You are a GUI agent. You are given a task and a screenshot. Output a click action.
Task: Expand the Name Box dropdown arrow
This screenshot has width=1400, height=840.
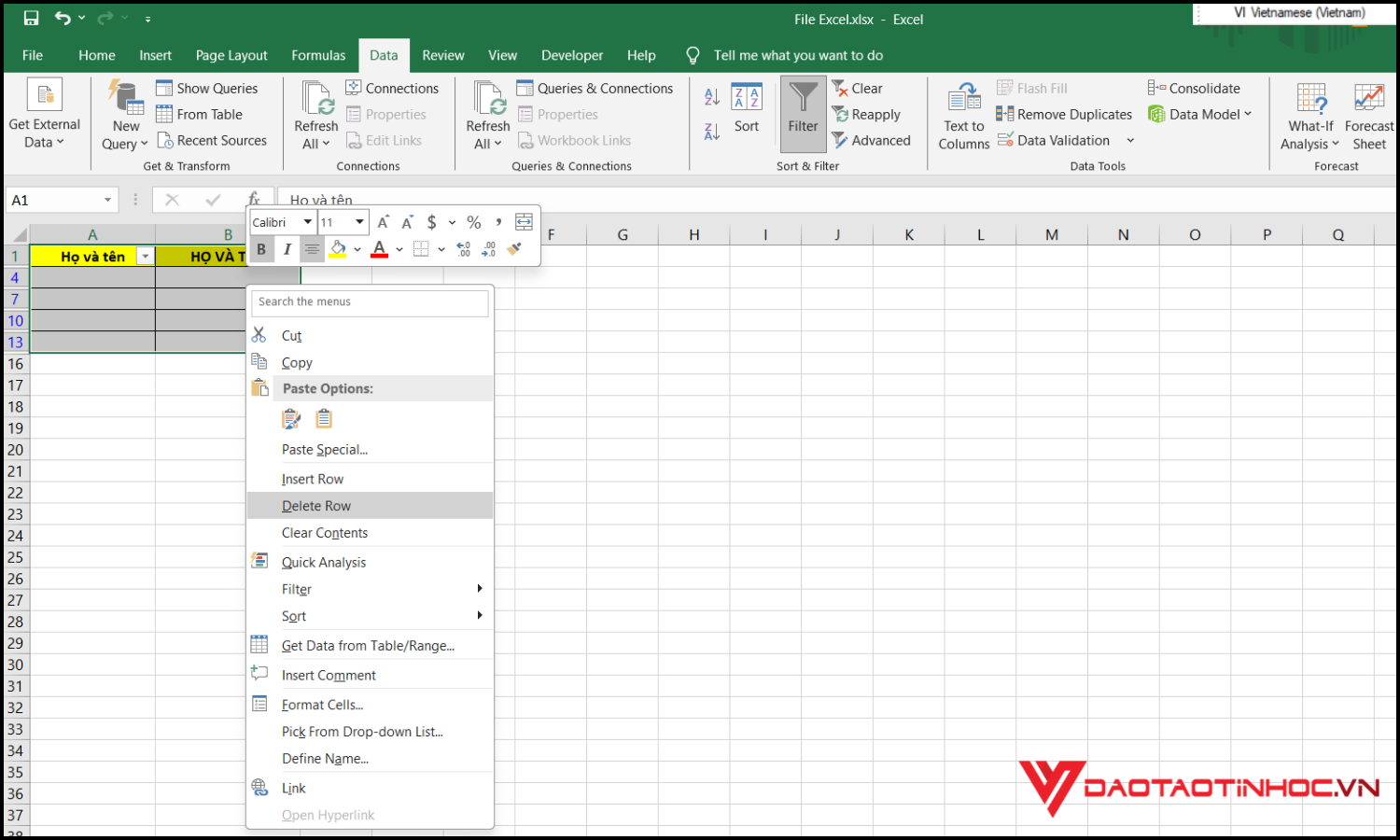pyautogui.click(x=107, y=201)
